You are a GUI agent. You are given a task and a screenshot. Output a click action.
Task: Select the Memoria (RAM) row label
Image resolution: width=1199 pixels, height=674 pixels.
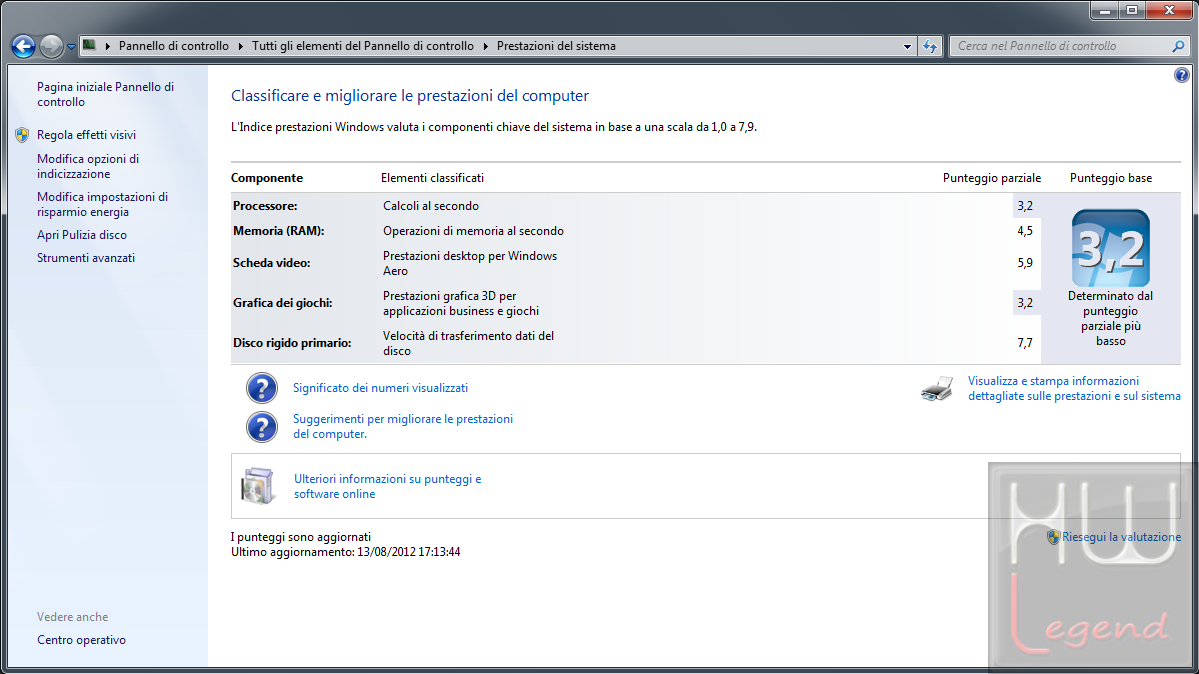(278, 231)
